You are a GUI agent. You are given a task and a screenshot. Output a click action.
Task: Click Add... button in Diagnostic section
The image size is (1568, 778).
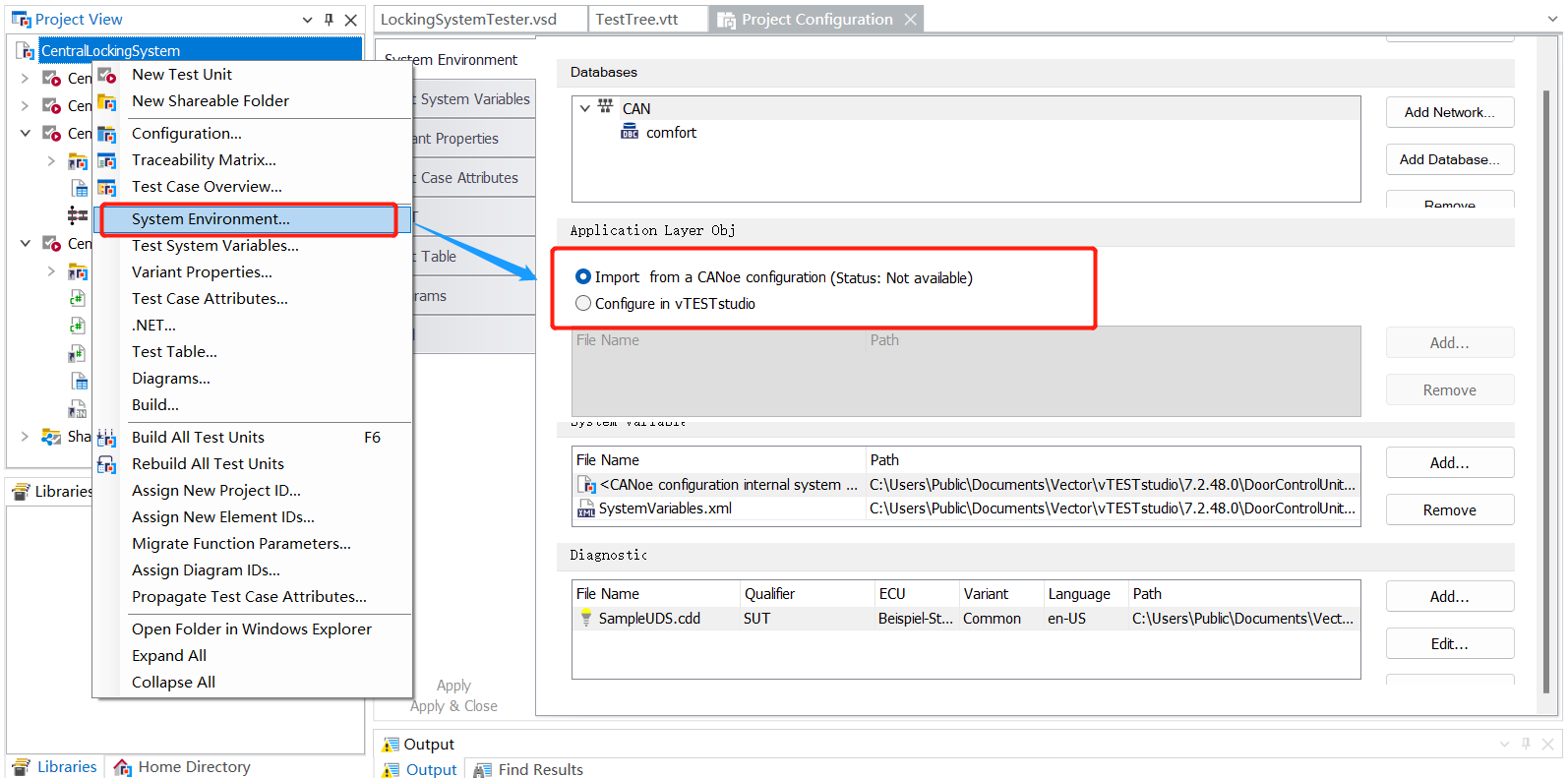(1449, 596)
